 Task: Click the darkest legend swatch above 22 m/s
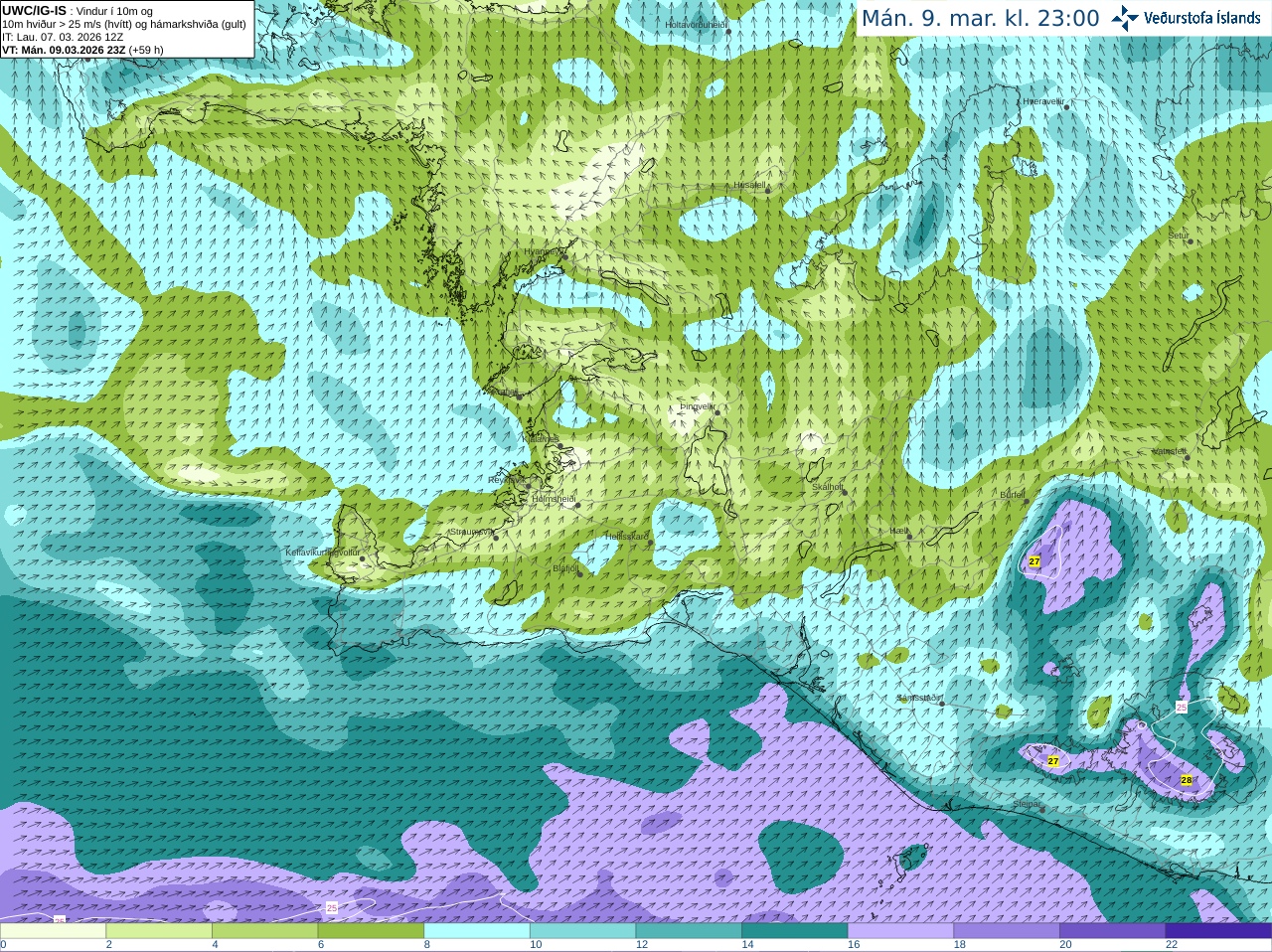[x=1218, y=931]
